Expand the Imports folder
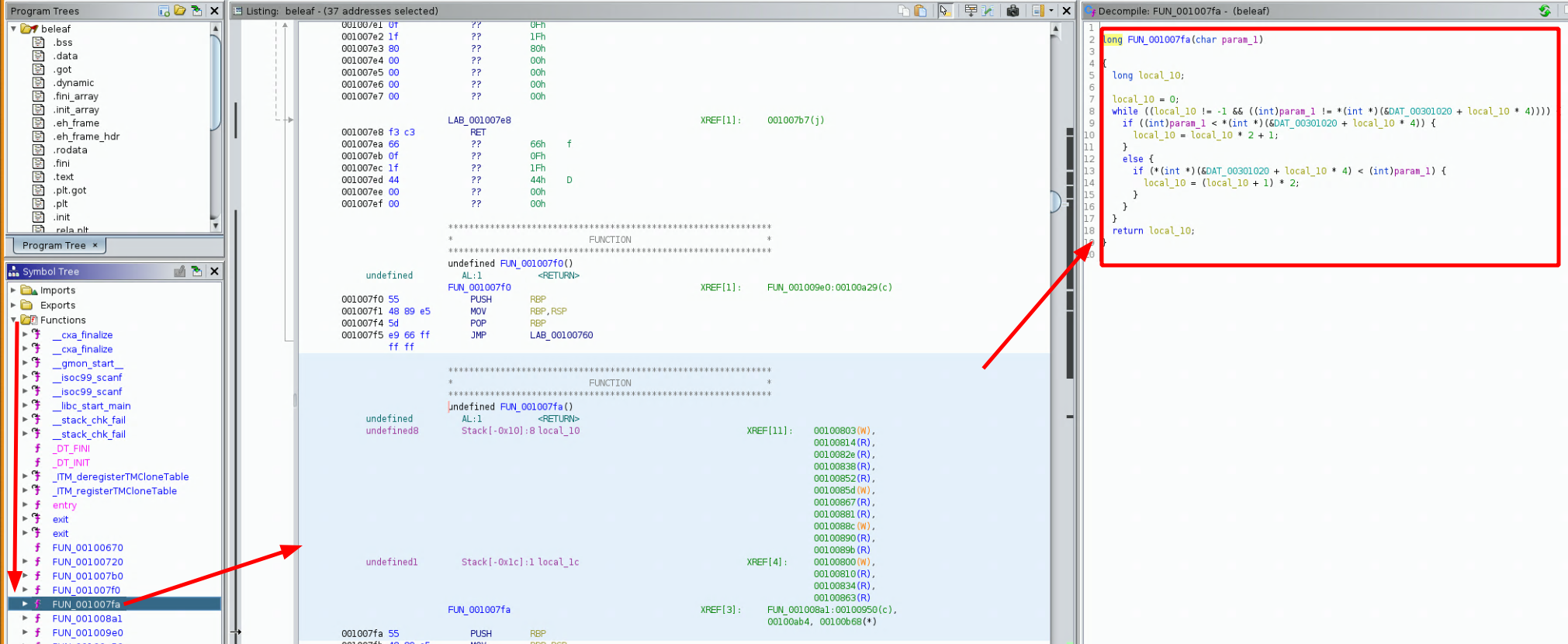1568x644 pixels. coord(13,290)
